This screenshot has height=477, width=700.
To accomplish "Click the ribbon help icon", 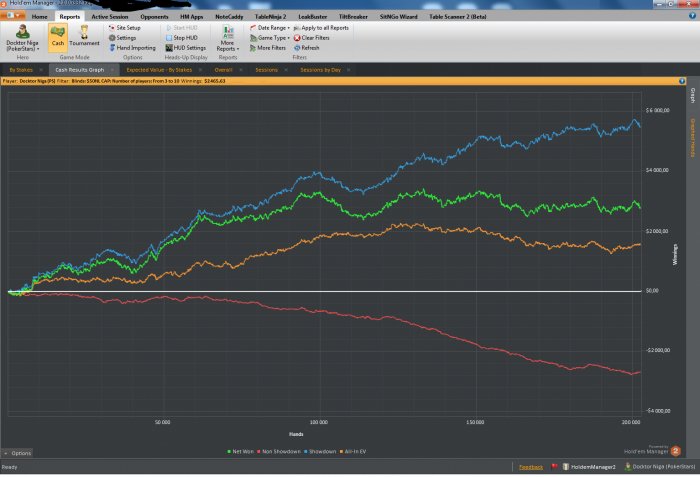I will pyautogui.click(x=692, y=16).
